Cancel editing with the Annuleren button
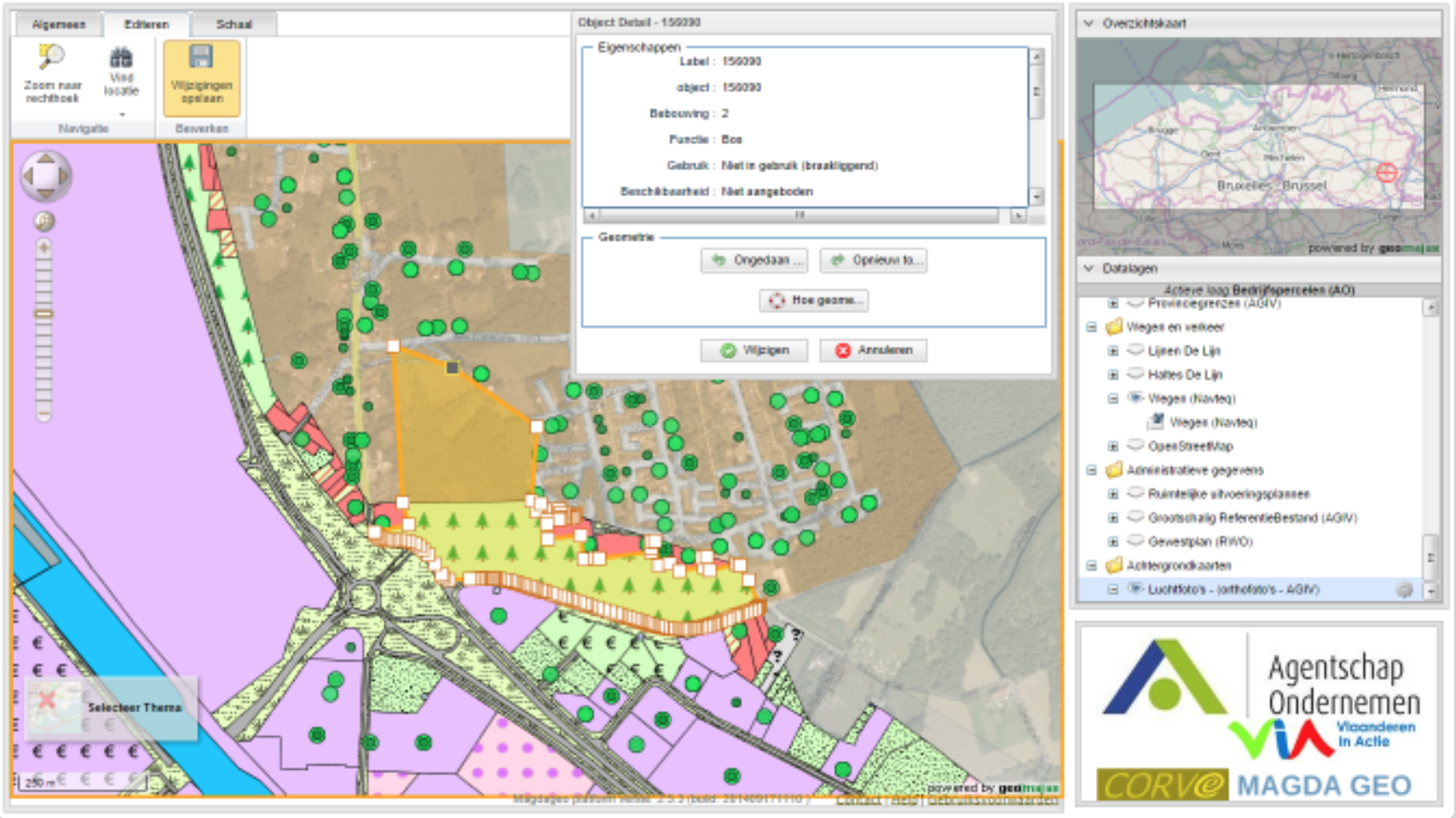The height and width of the screenshot is (818, 1456). 873,350
